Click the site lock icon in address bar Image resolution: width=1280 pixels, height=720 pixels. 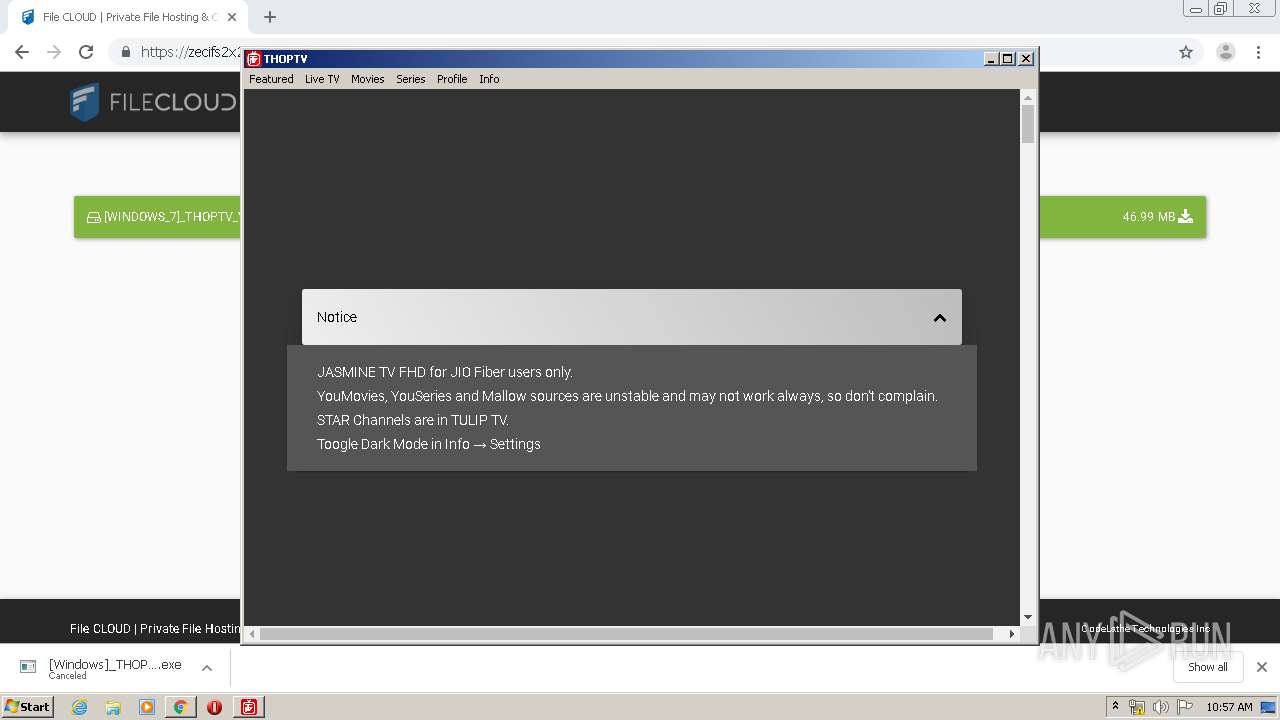point(126,52)
